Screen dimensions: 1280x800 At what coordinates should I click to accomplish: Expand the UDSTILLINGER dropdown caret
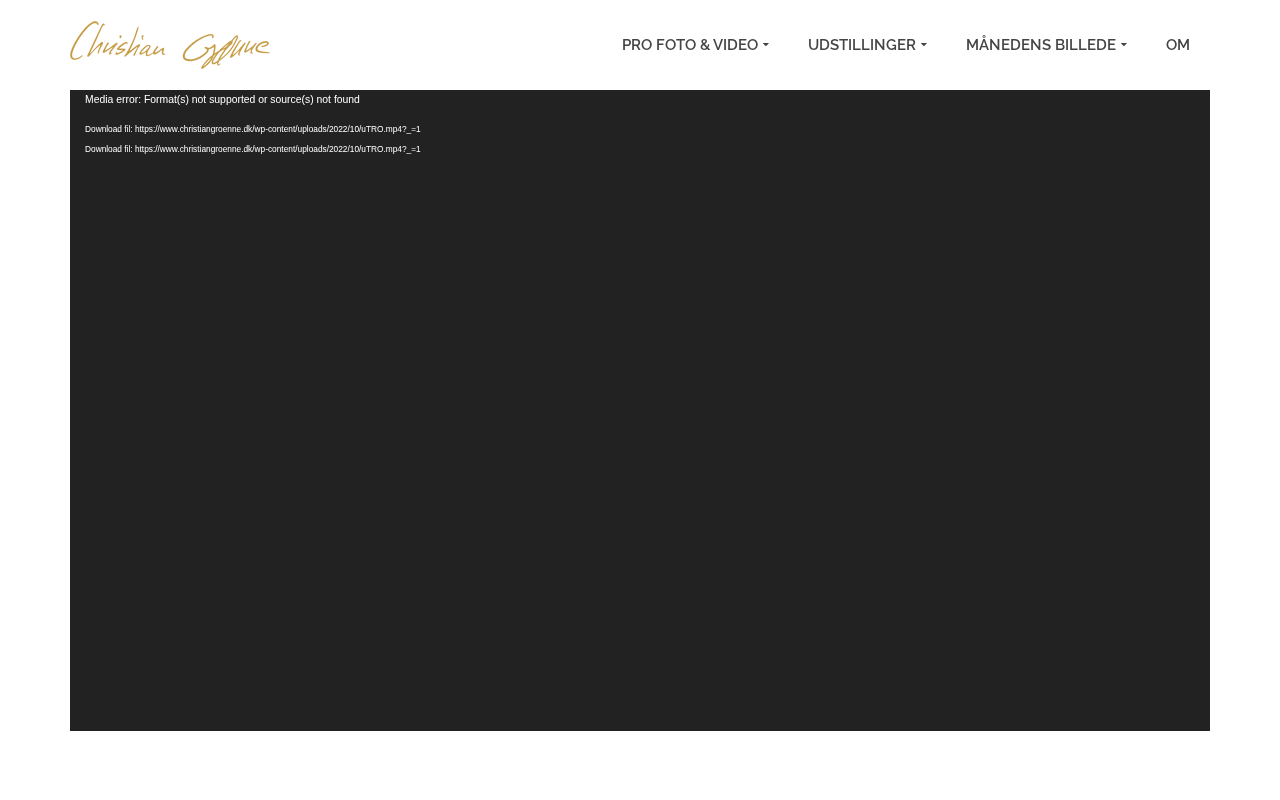pos(924,45)
